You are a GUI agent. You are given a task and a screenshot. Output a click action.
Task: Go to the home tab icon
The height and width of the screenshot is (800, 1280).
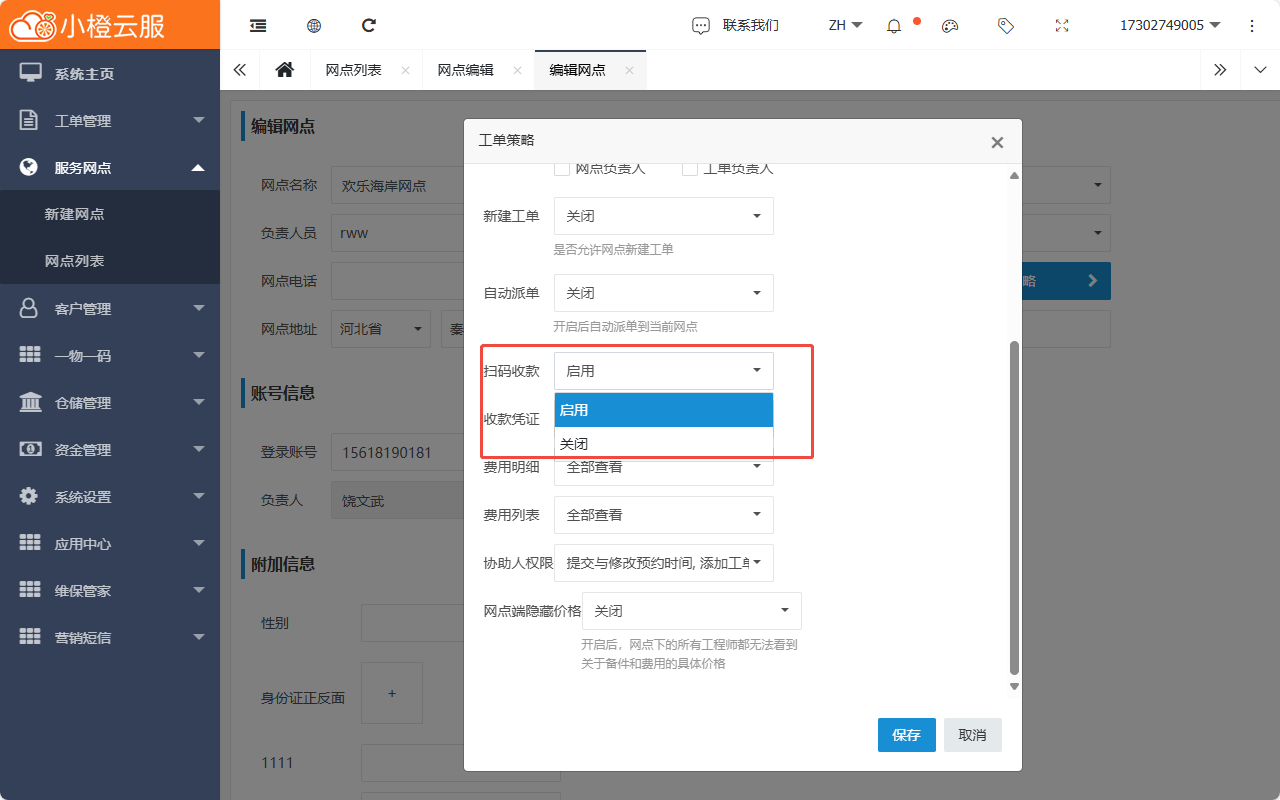point(285,70)
